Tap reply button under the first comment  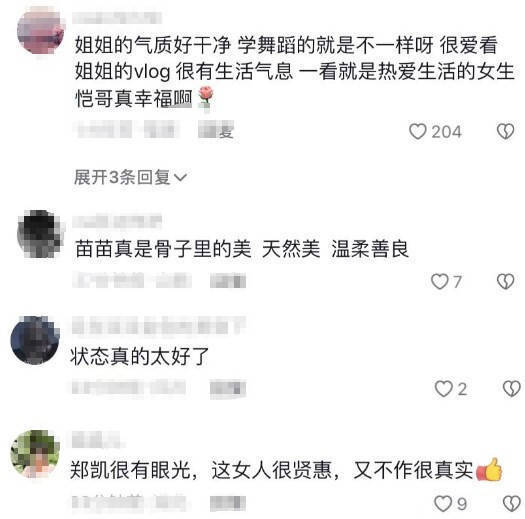216,131
